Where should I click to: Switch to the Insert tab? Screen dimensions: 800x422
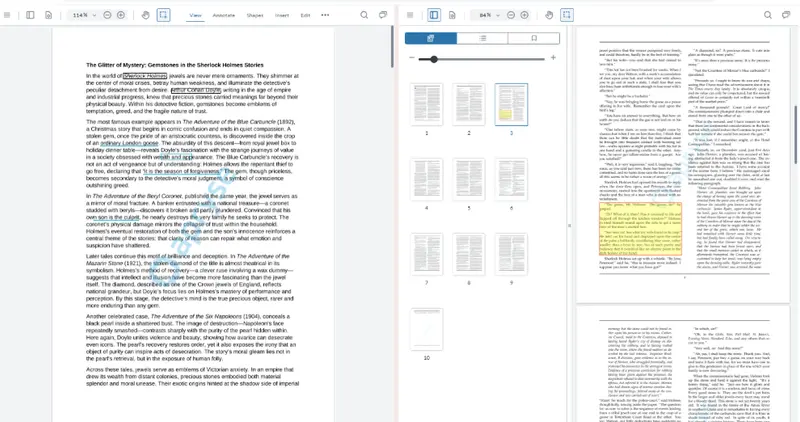282,15
